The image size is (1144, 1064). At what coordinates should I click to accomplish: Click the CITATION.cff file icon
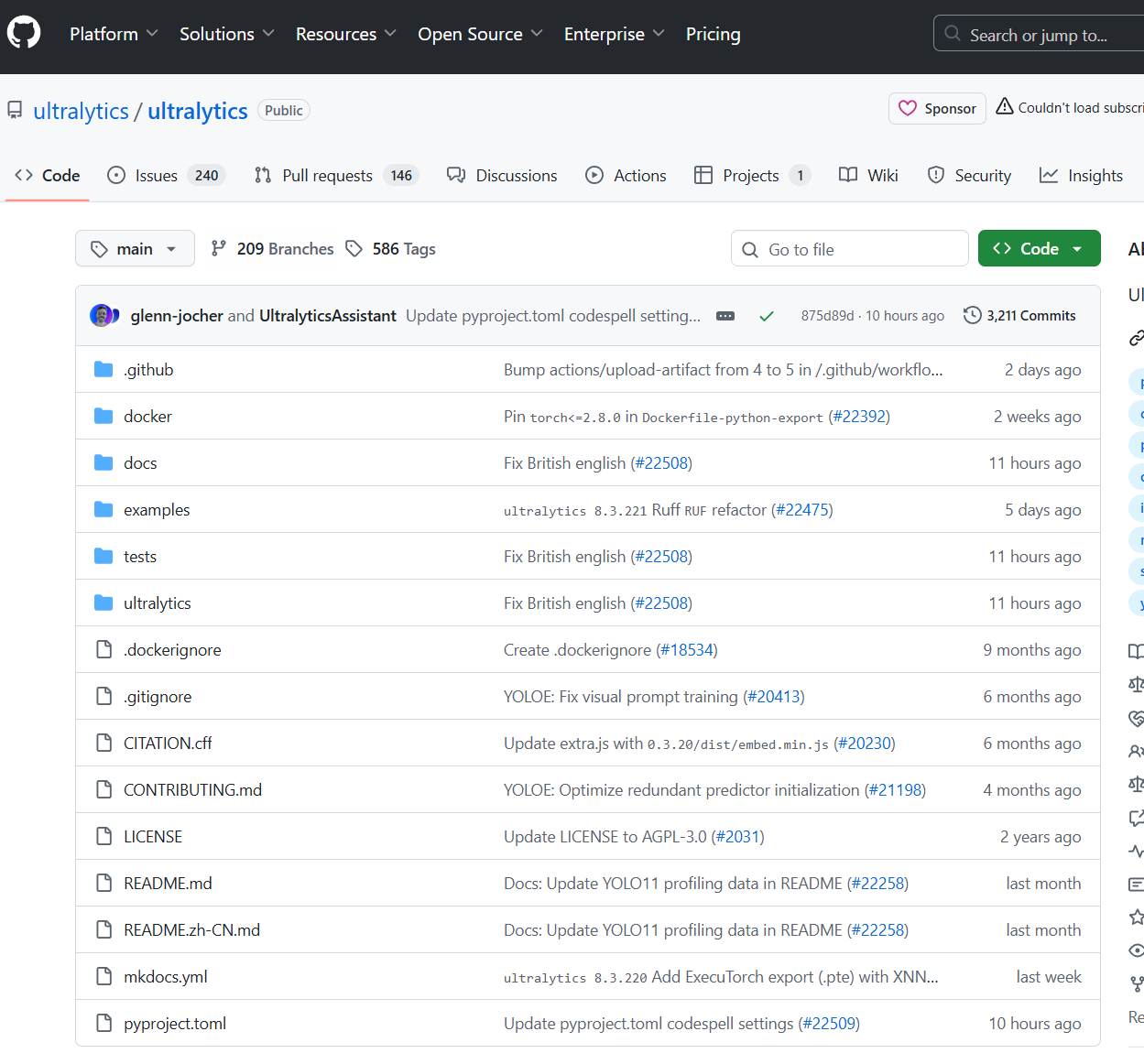(104, 743)
